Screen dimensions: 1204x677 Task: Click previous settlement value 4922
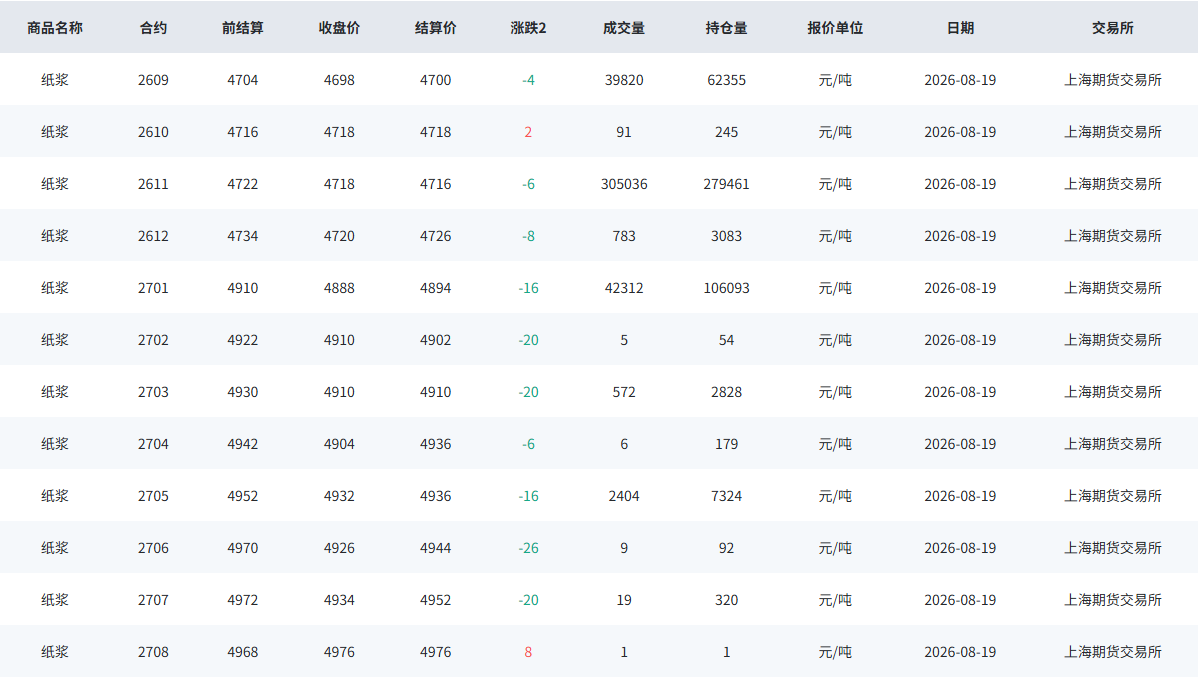point(243,340)
